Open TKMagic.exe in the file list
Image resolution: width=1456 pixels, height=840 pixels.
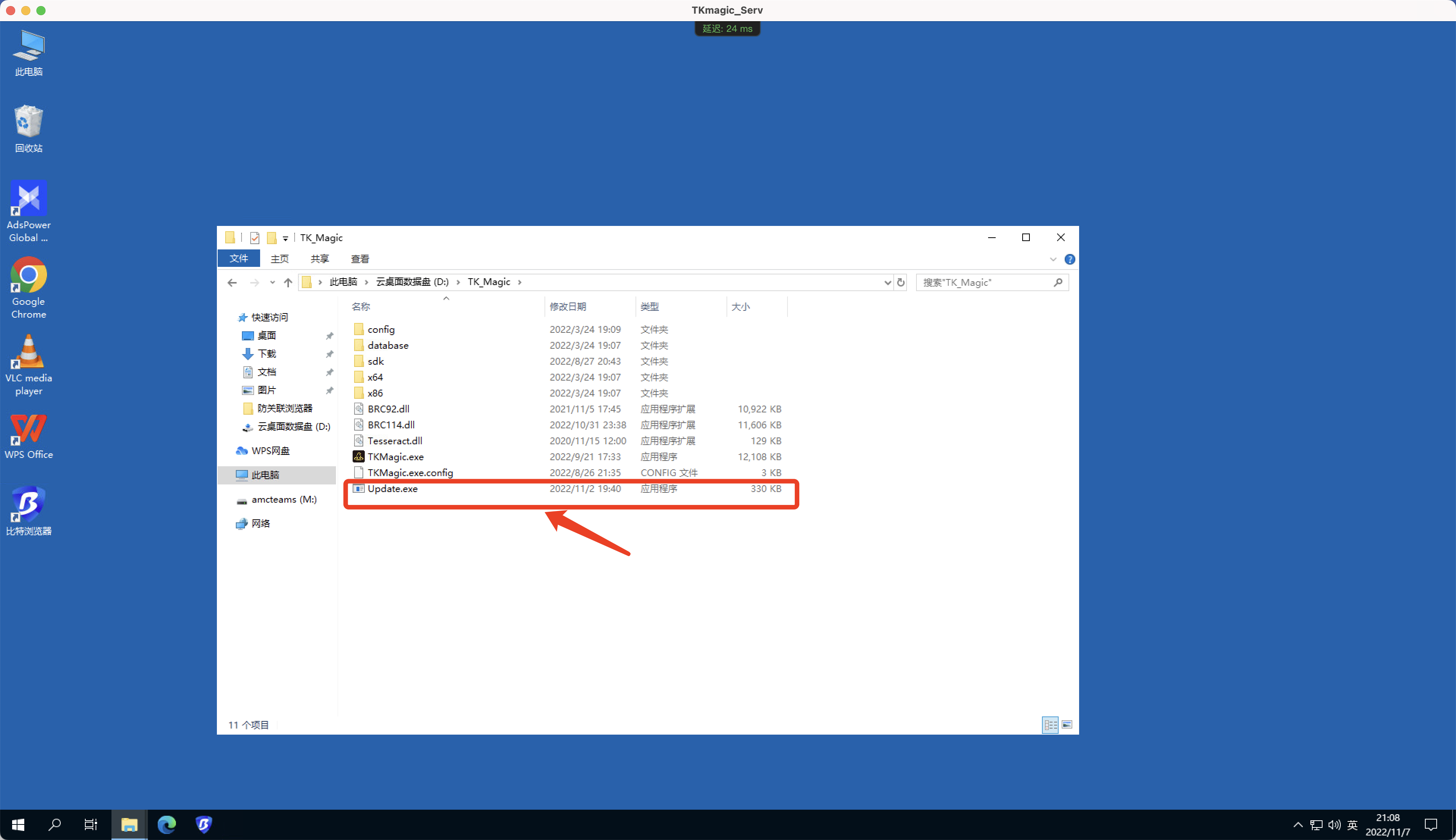[x=395, y=456]
